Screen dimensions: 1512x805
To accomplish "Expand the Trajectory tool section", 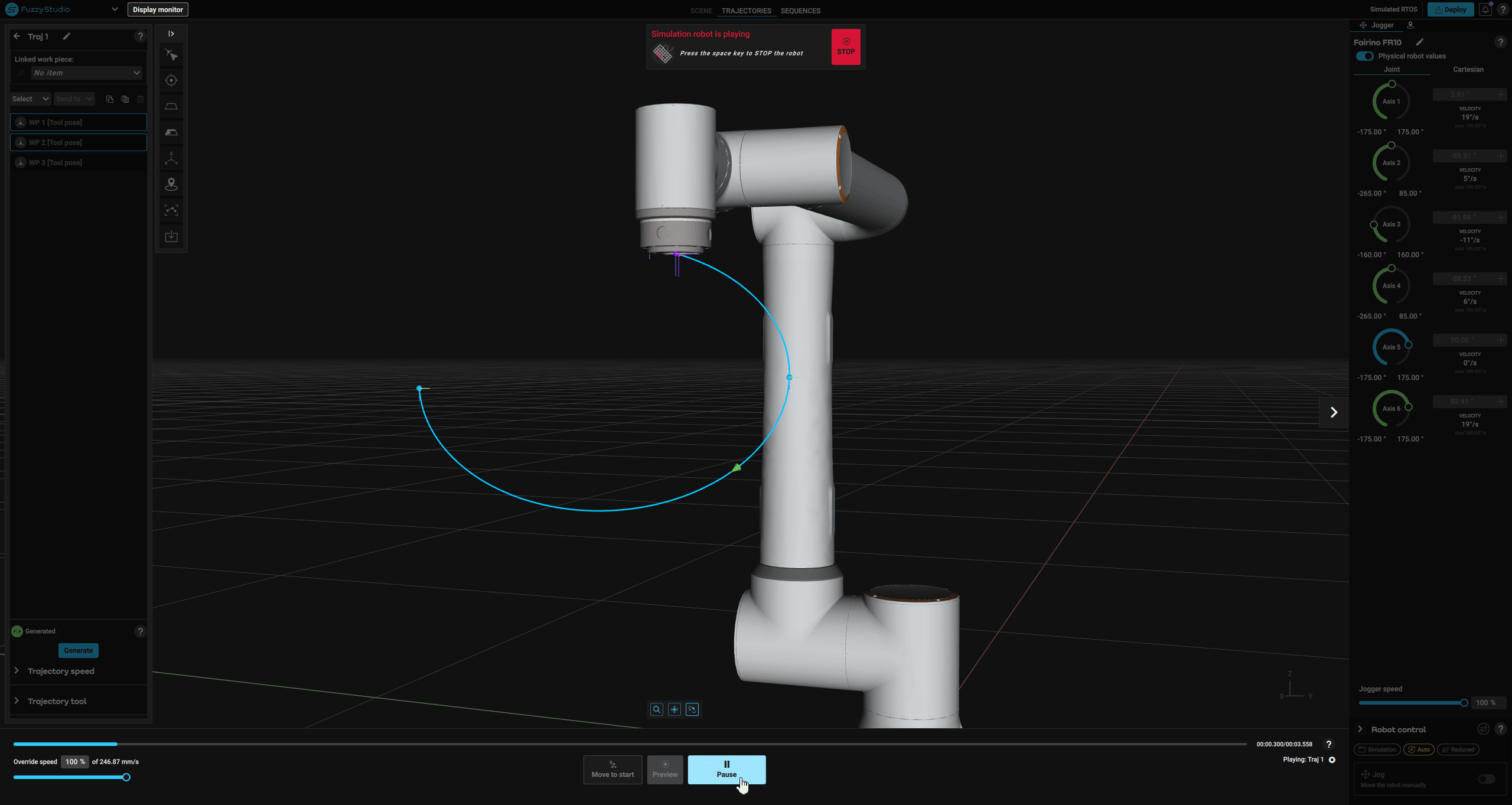I will point(57,701).
